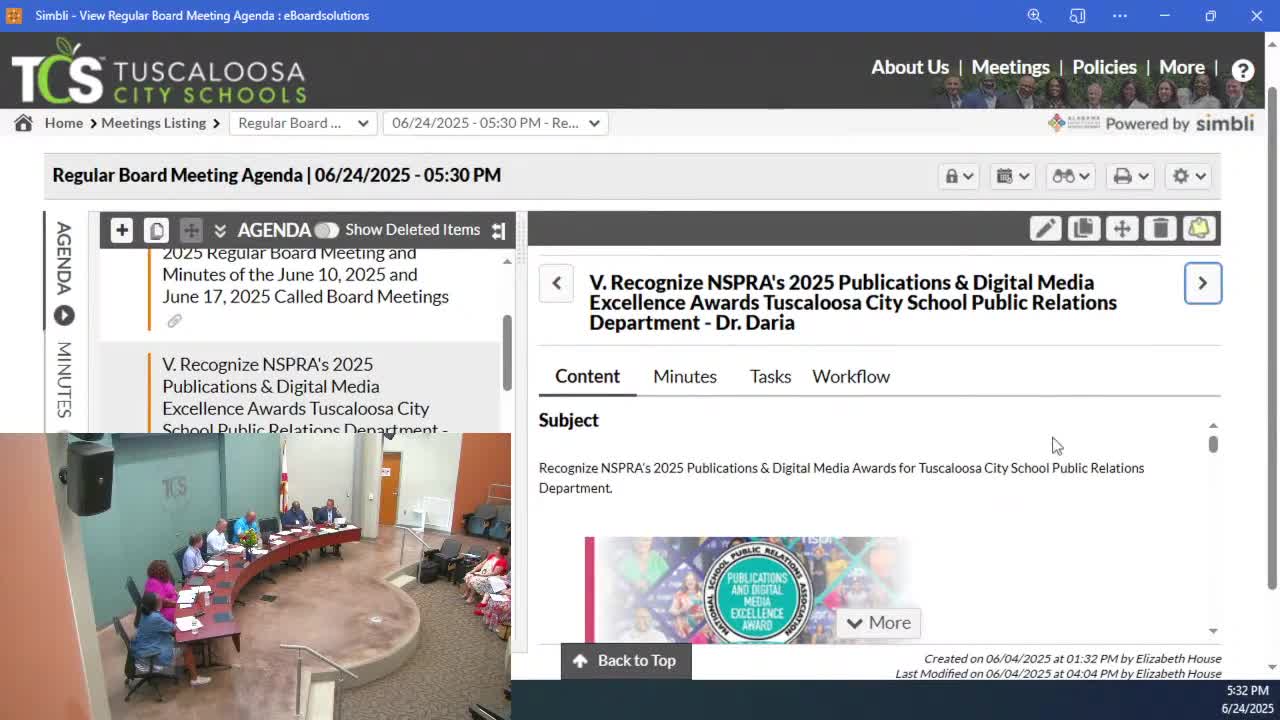This screenshot has height=720, width=1280.
Task: Open the help question mark icon
Action: coord(1242,69)
